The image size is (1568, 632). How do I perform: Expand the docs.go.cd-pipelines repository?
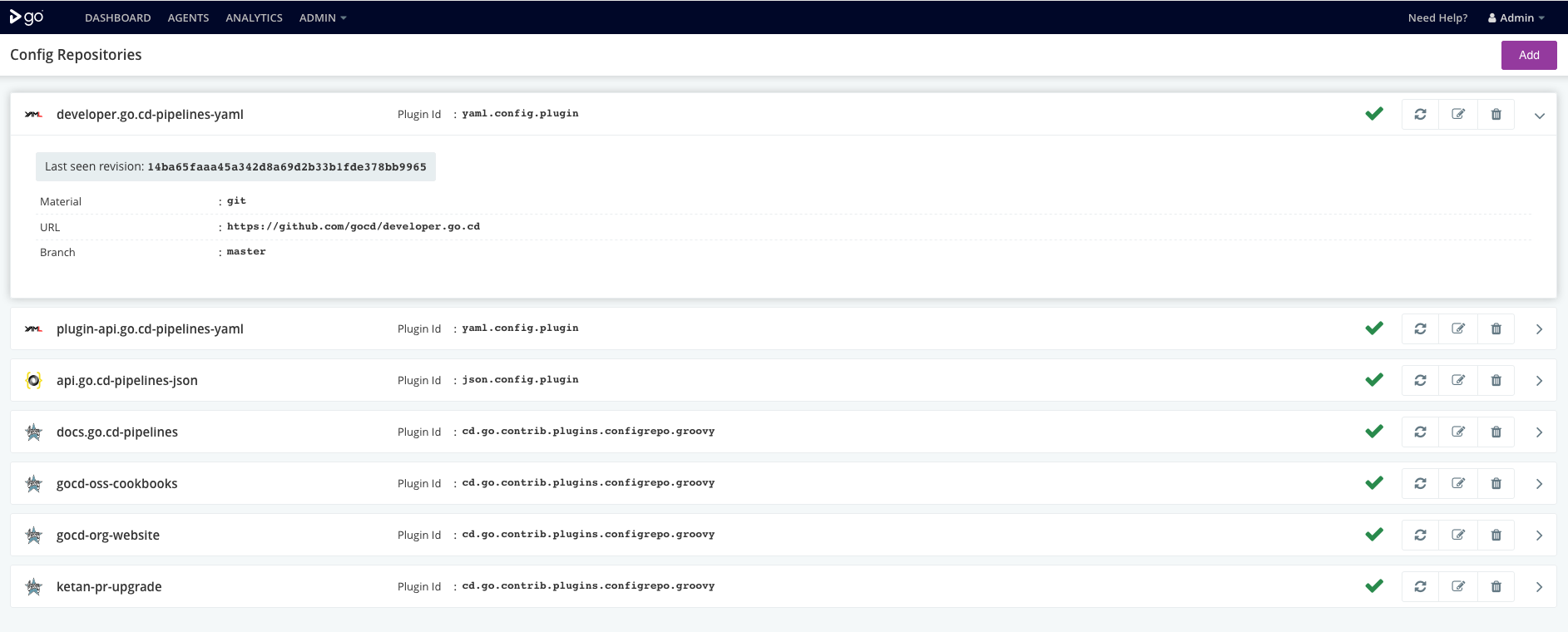coord(1540,432)
